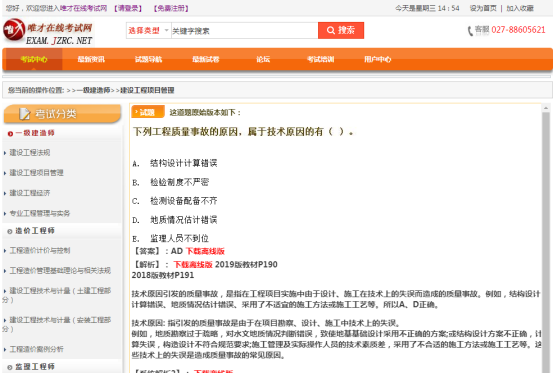Click the 唯才在线考试网 site logo

click(x=48, y=32)
